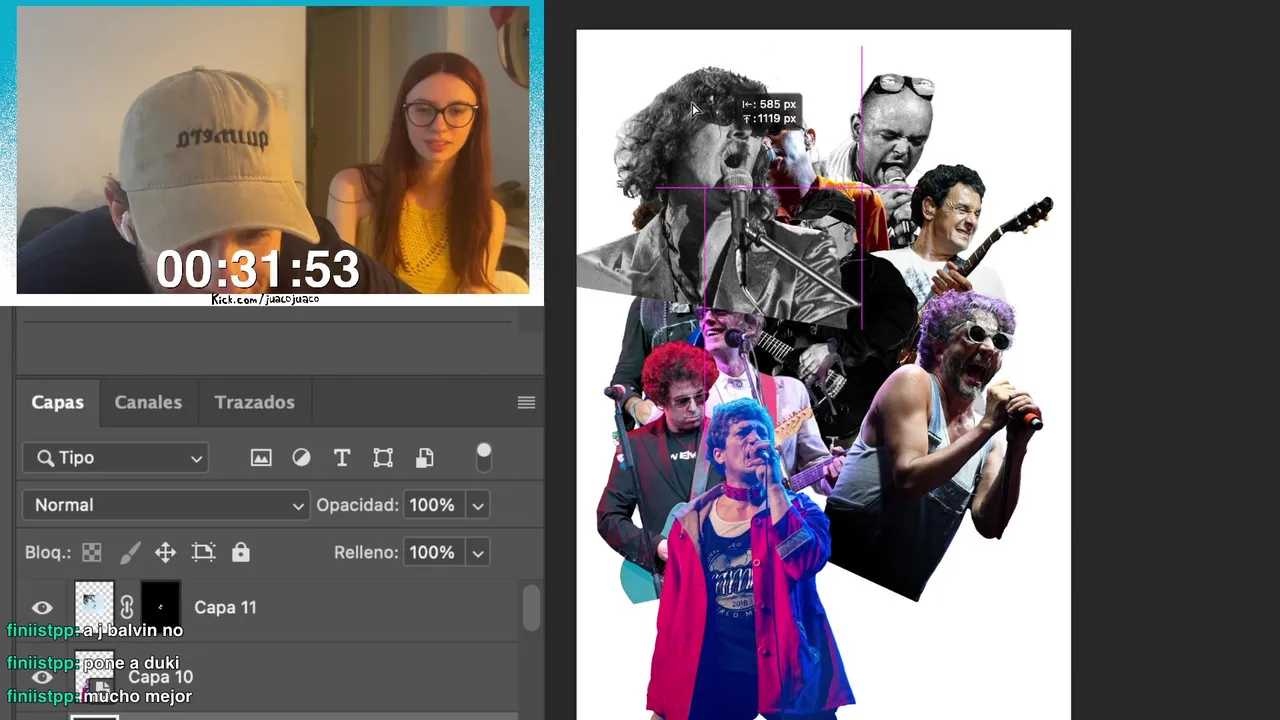Image resolution: width=1280 pixels, height=720 pixels.
Task: Switch to the Trazados tab
Action: tap(254, 402)
